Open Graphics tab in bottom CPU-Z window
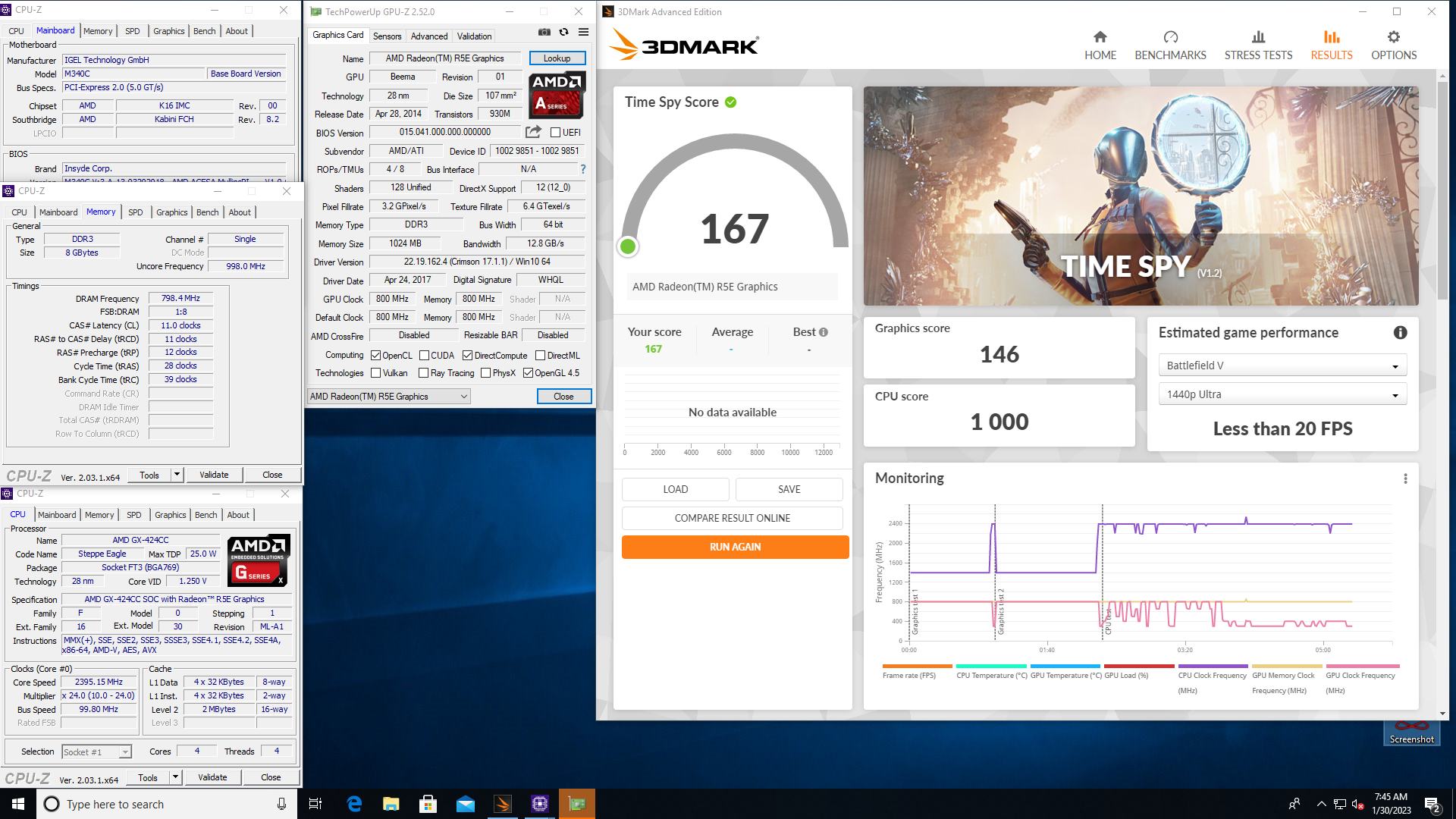 (x=170, y=515)
